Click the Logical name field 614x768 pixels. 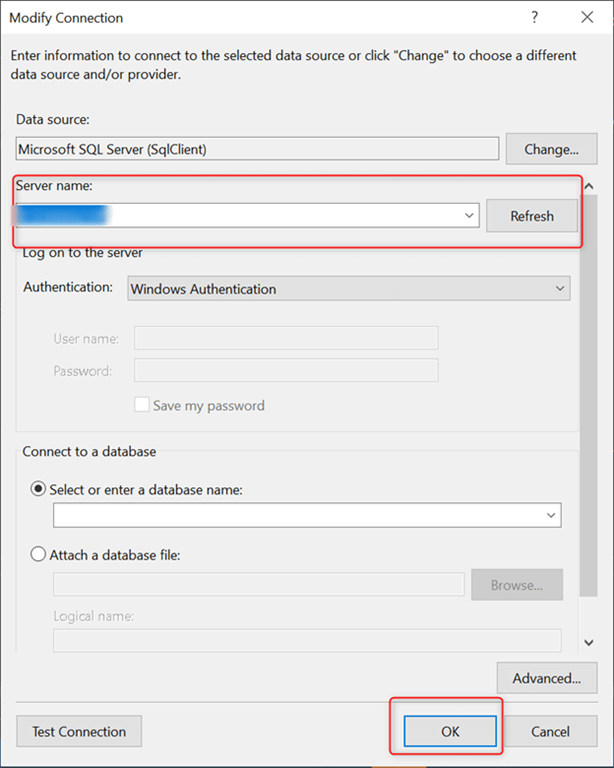click(306, 640)
